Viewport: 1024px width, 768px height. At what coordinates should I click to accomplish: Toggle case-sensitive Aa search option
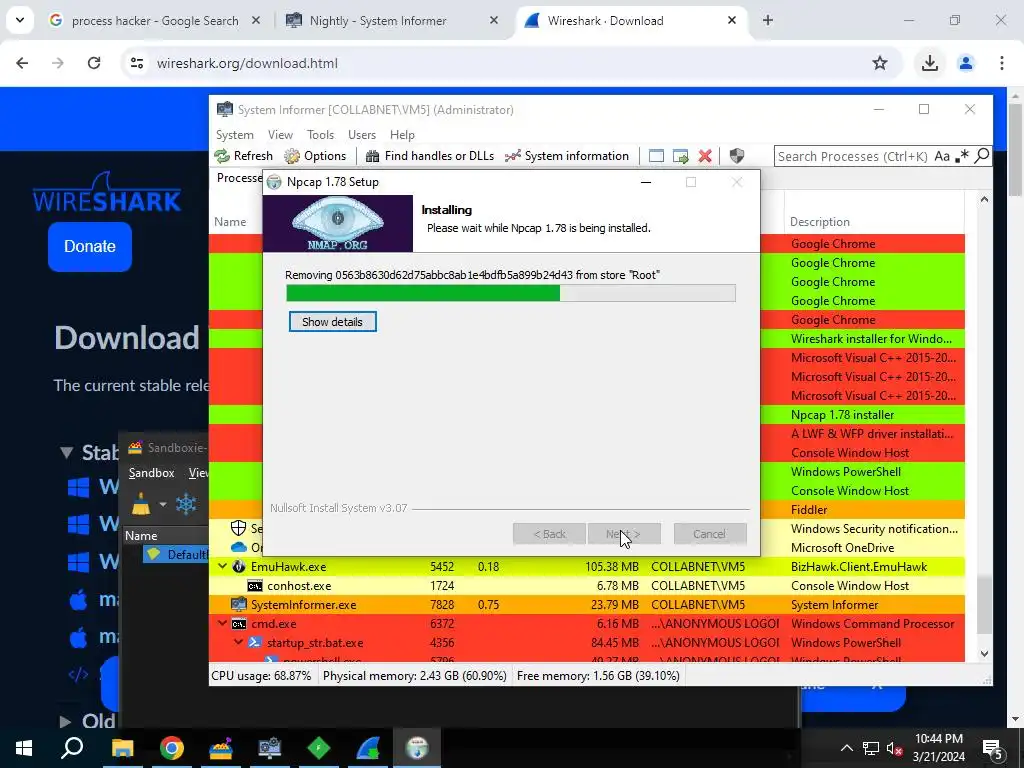942,156
